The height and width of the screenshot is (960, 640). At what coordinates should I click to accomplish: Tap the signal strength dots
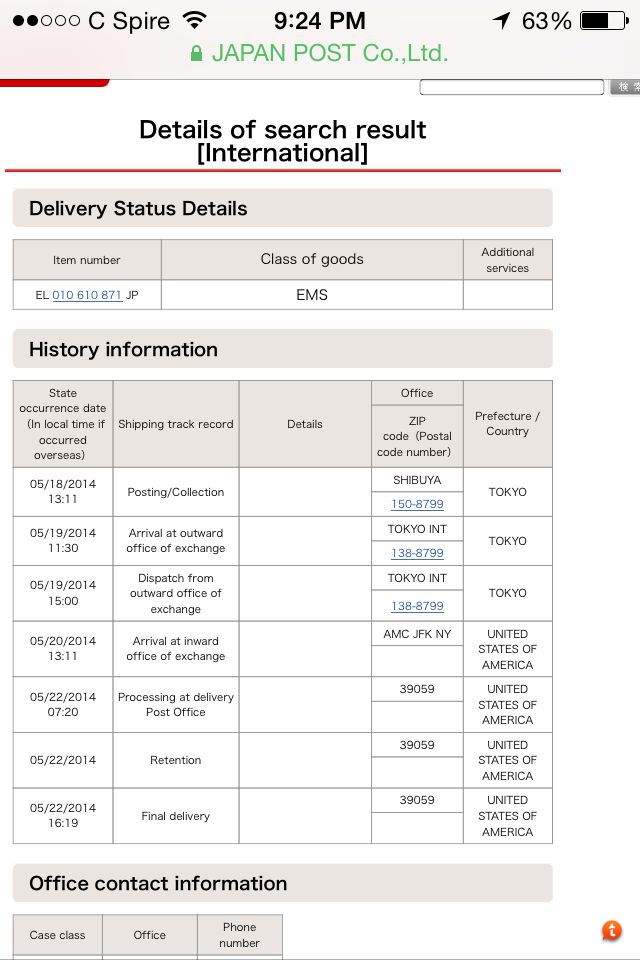tap(46, 21)
